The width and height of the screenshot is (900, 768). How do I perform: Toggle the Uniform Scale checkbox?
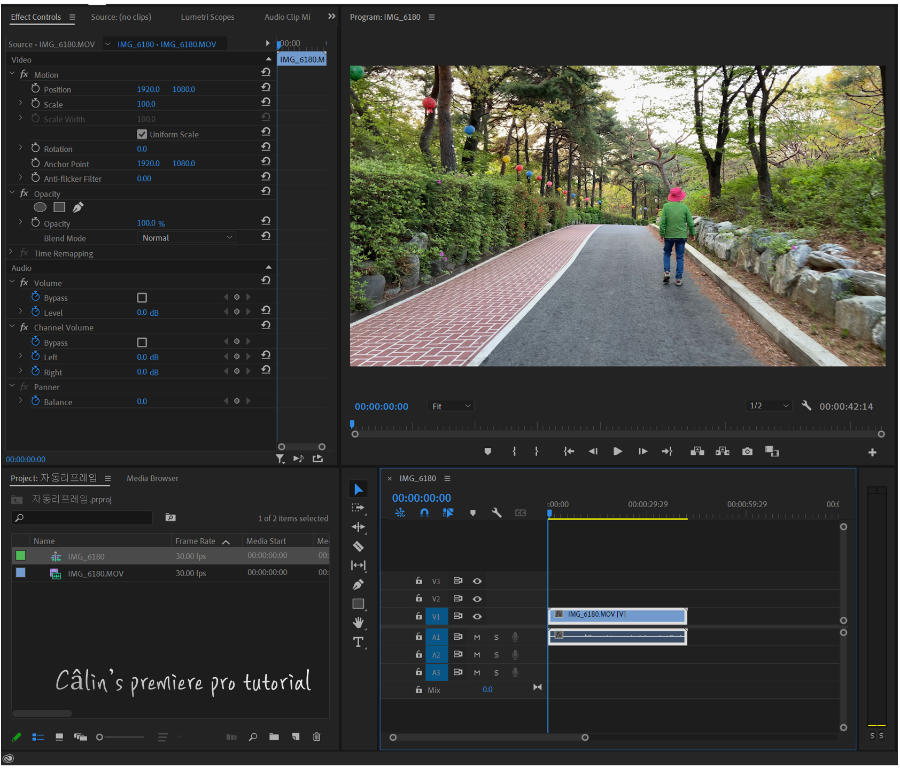coord(142,134)
